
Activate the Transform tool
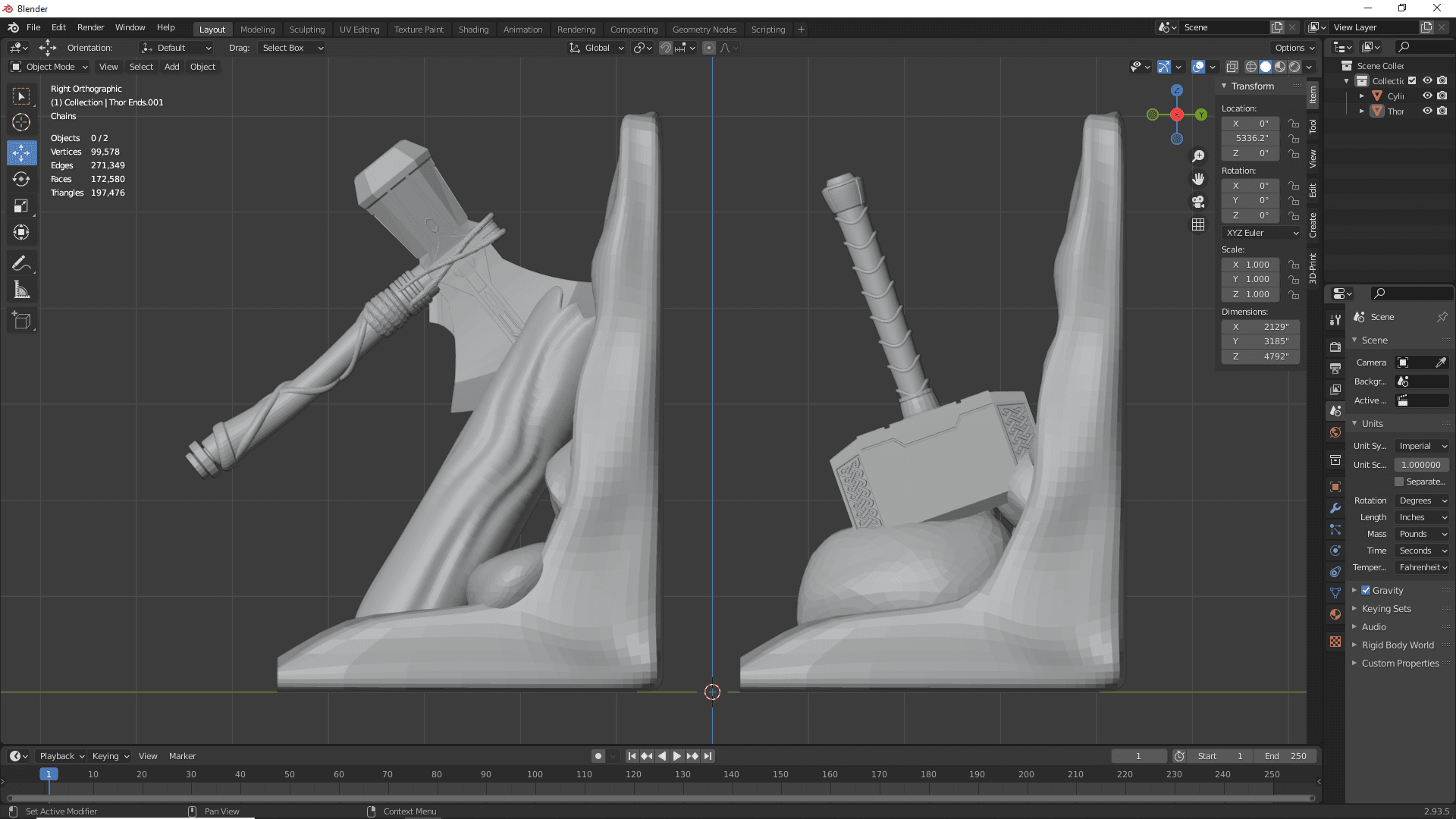tap(21, 233)
